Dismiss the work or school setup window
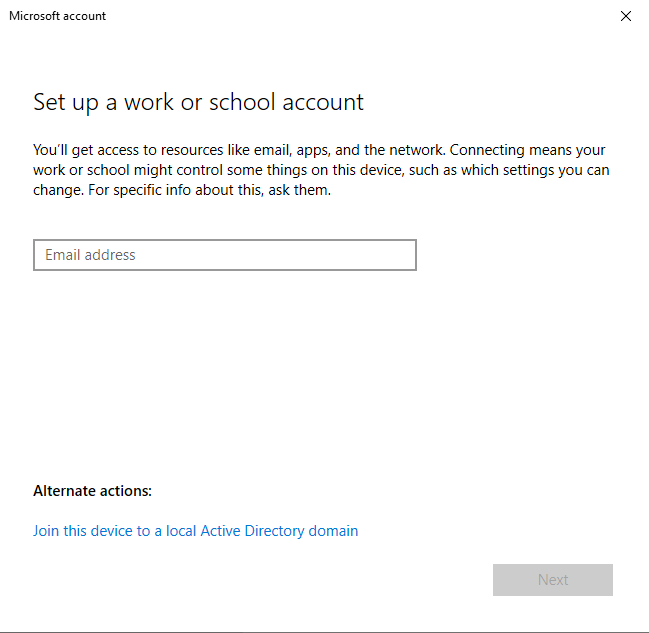The image size is (649, 633). click(x=625, y=16)
